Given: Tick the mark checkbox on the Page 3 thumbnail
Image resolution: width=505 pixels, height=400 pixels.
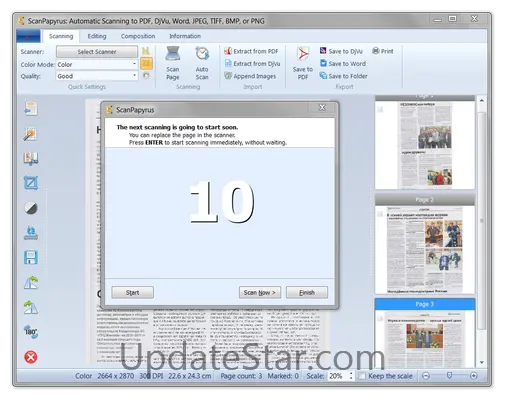Looking at the screenshot, I should coord(380,319).
